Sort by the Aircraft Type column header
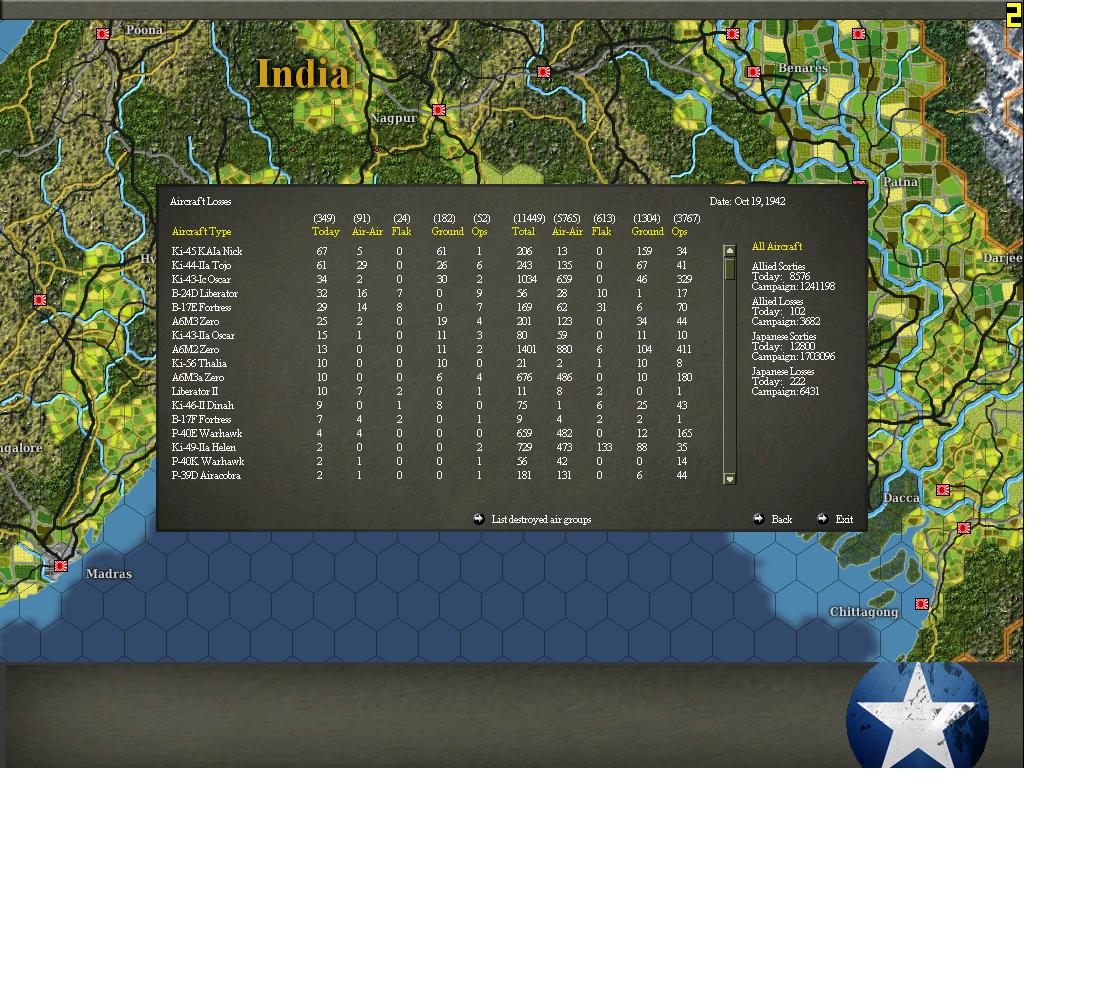The height and width of the screenshot is (1000, 1100). [201, 232]
